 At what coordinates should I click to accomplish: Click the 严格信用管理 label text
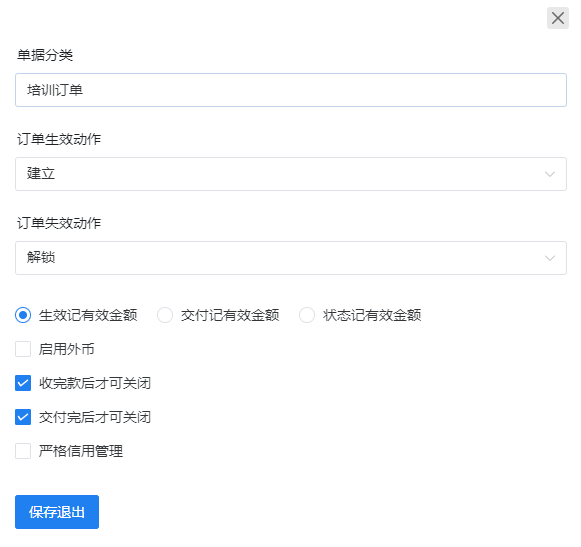pos(81,451)
